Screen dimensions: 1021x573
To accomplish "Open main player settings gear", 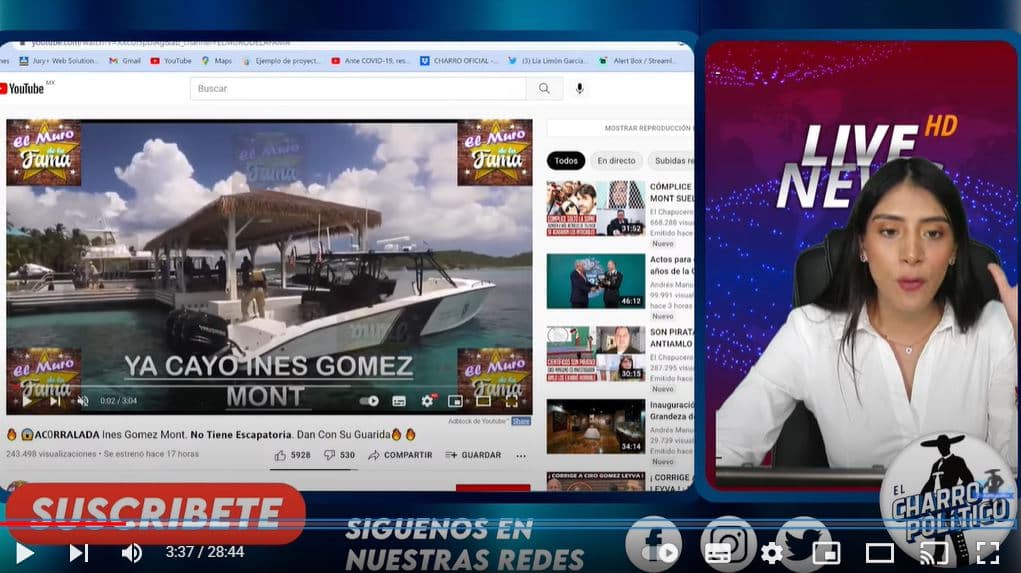I will 772,553.
